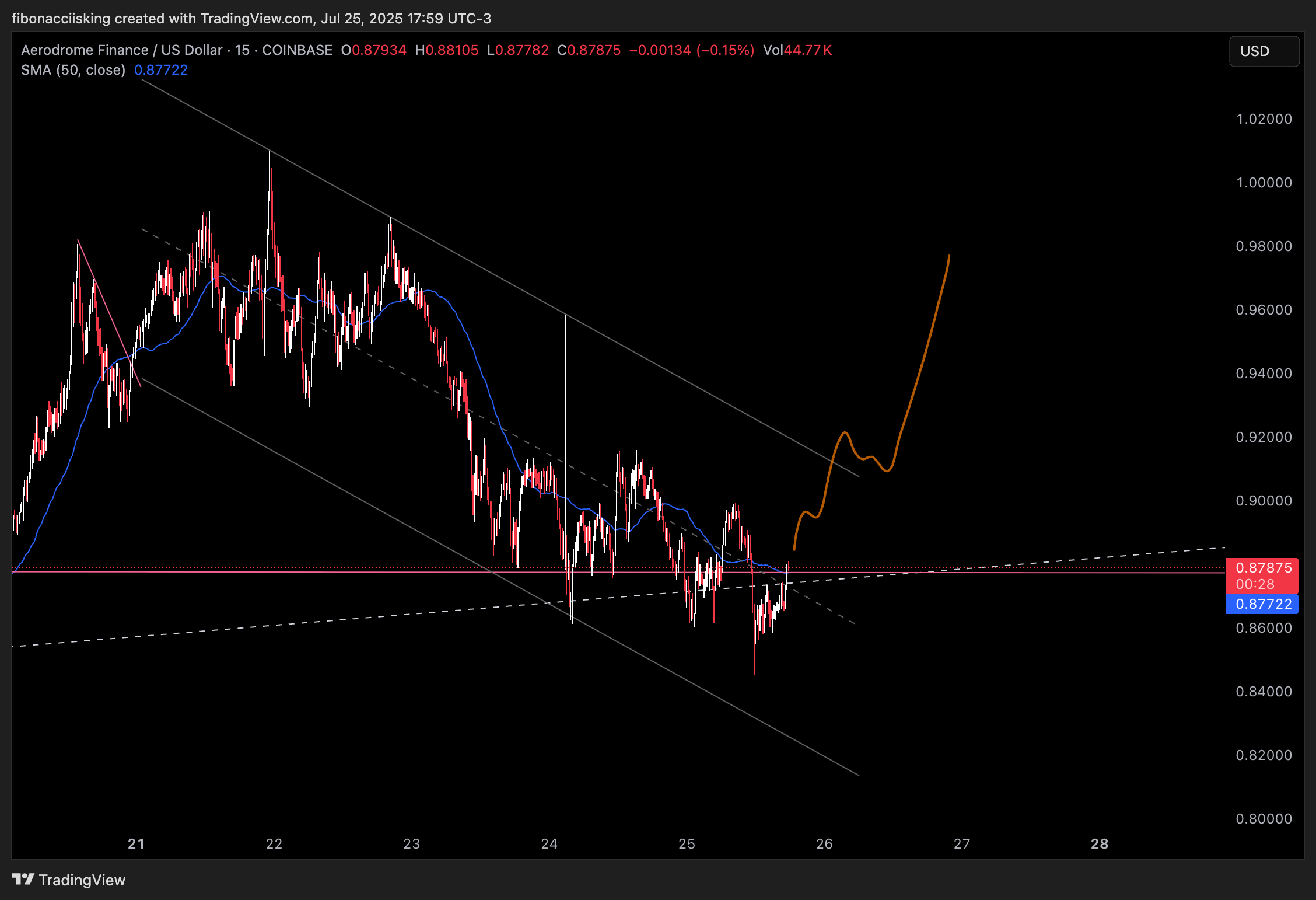Click the SMA value 0.87722 in legend
1316x900 pixels.
(161, 70)
